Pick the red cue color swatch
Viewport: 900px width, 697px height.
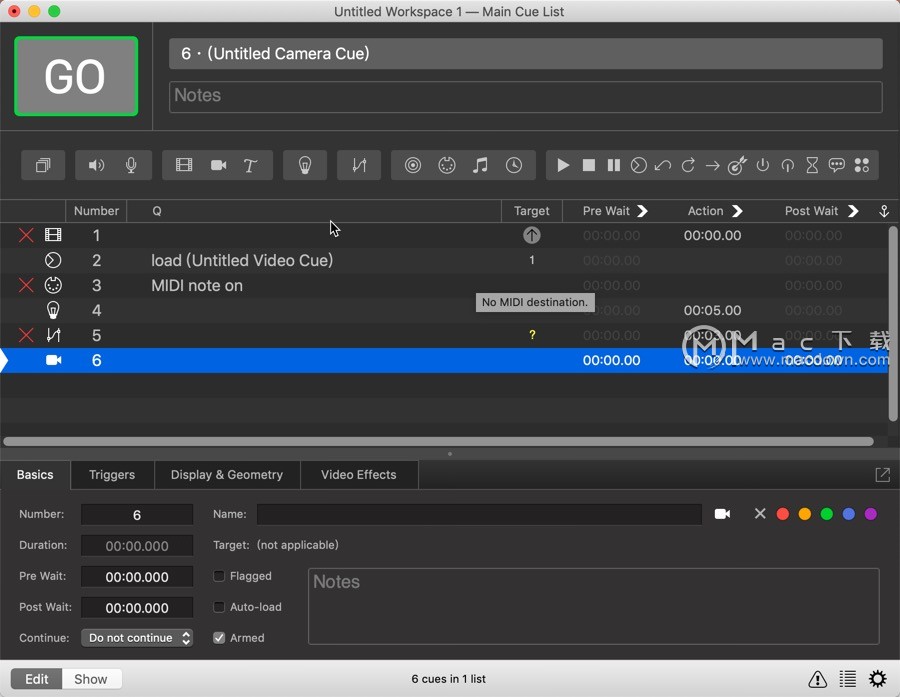783,514
